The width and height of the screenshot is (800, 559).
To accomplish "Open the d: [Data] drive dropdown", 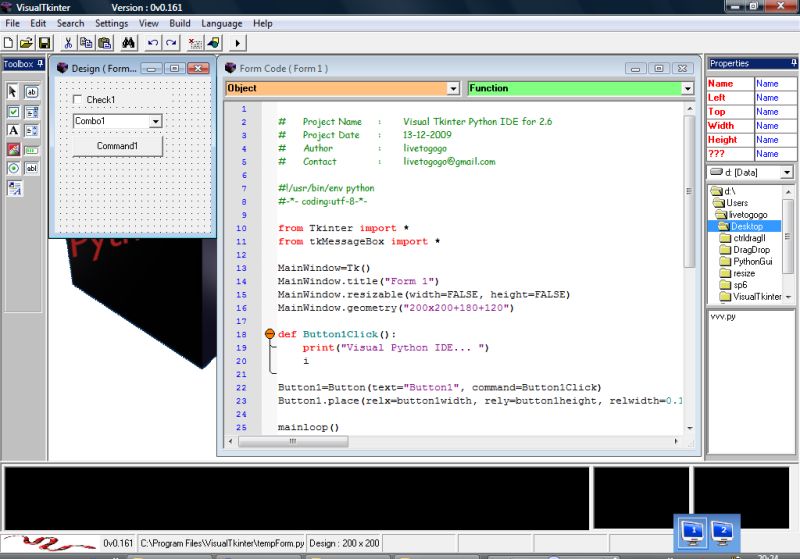I will click(x=787, y=172).
